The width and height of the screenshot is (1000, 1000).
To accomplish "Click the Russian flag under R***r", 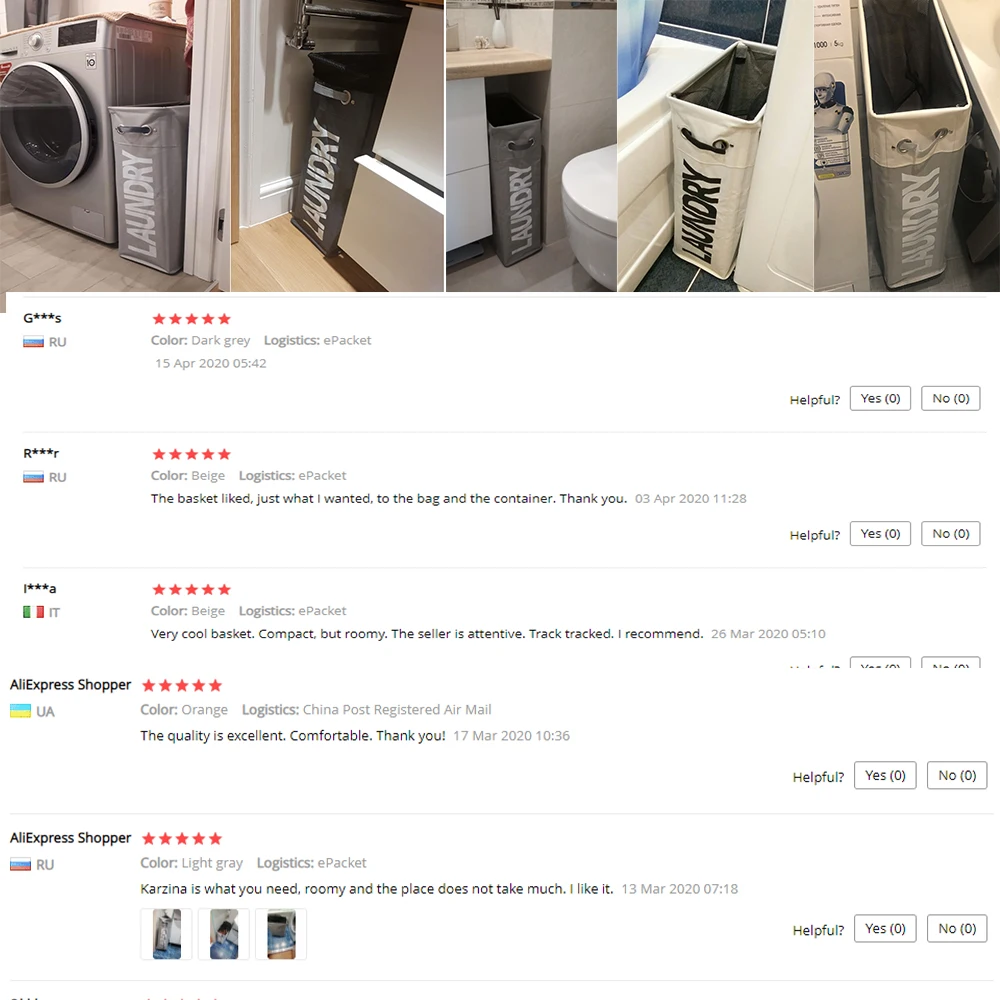I will click(x=33, y=477).
